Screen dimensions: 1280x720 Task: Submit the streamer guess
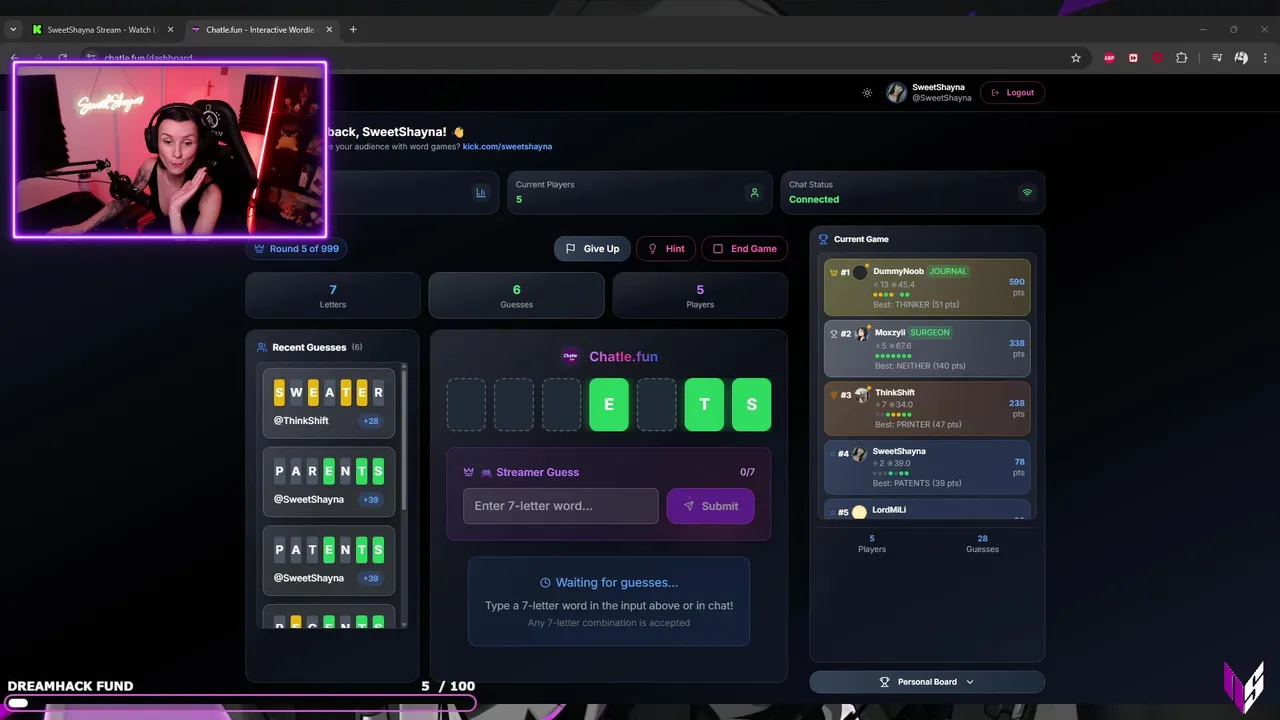pyautogui.click(x=710, y=506)
